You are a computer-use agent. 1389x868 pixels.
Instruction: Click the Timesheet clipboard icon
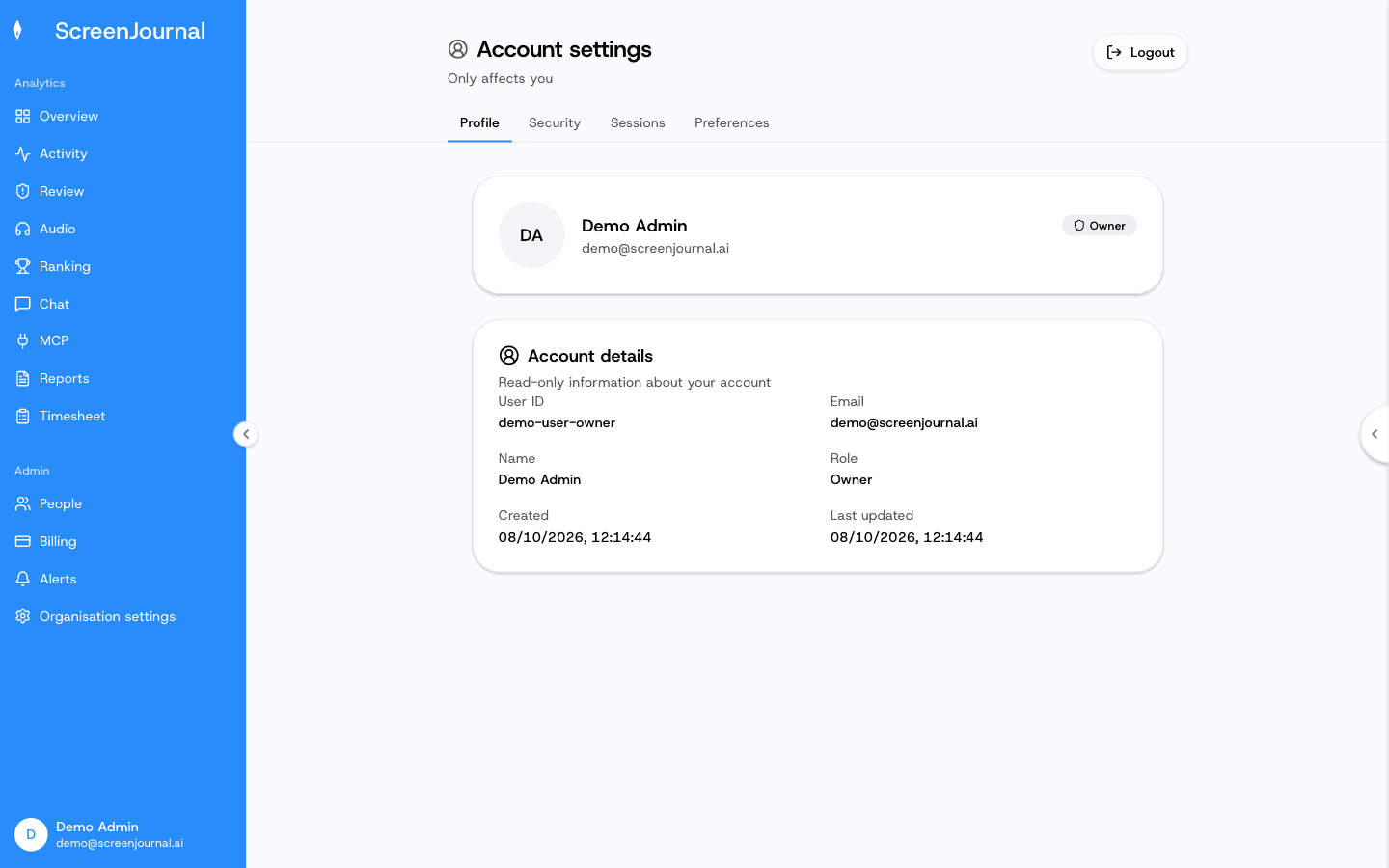click(23, 417)
